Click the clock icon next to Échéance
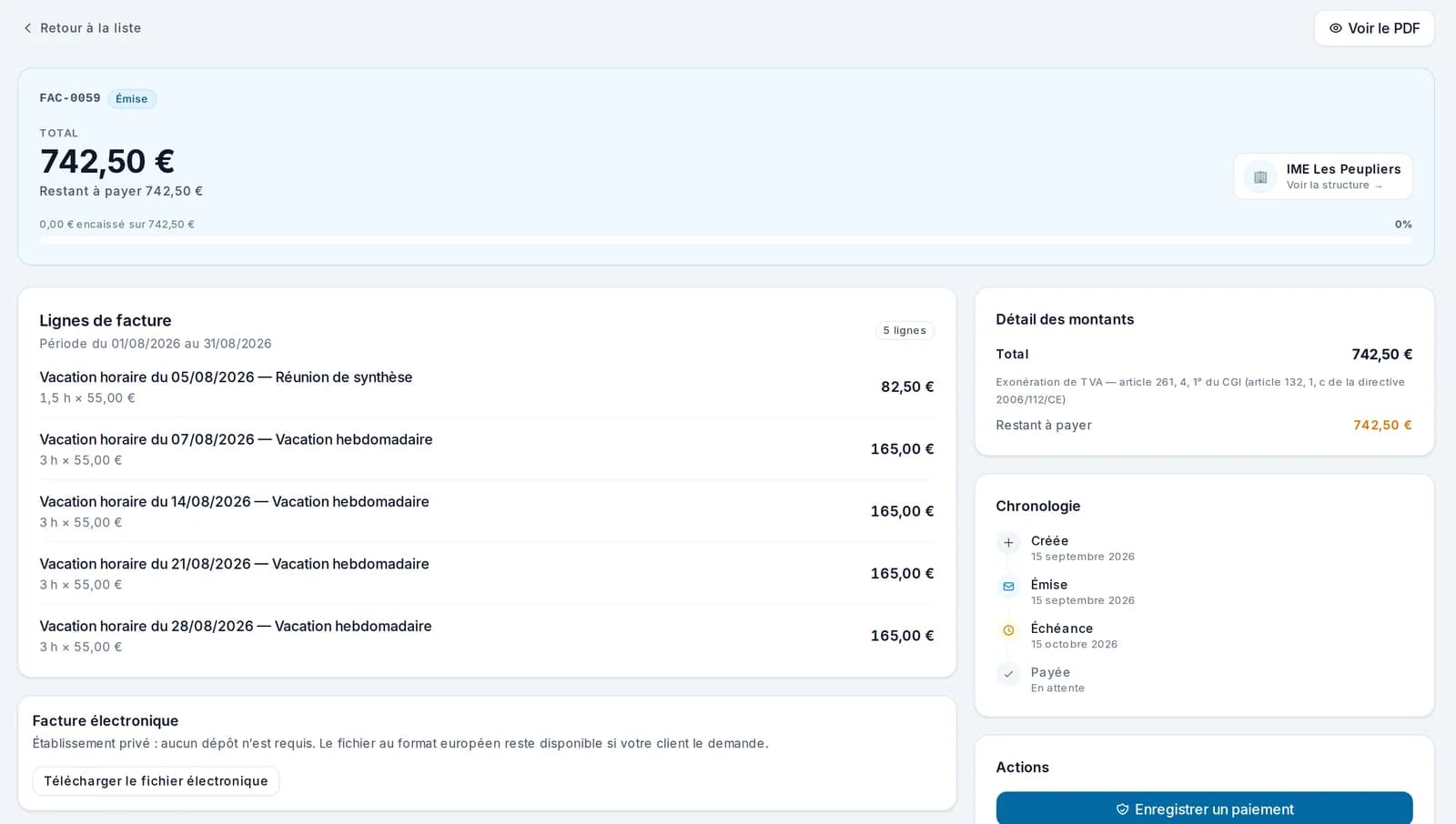The width and height of the screenshot is (1456, 824). [1008, 630]
